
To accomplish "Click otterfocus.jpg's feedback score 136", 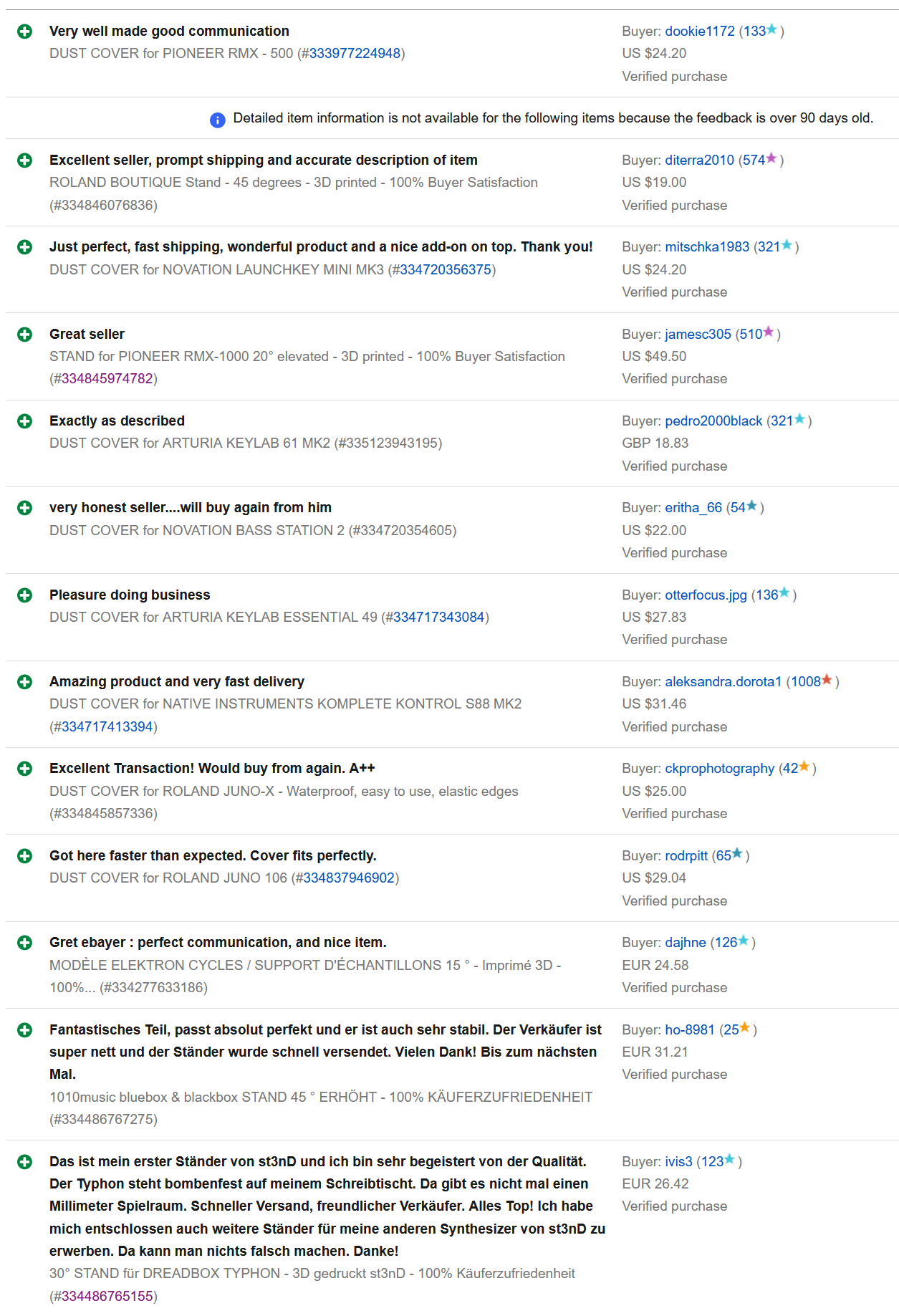I will [766, 595].
